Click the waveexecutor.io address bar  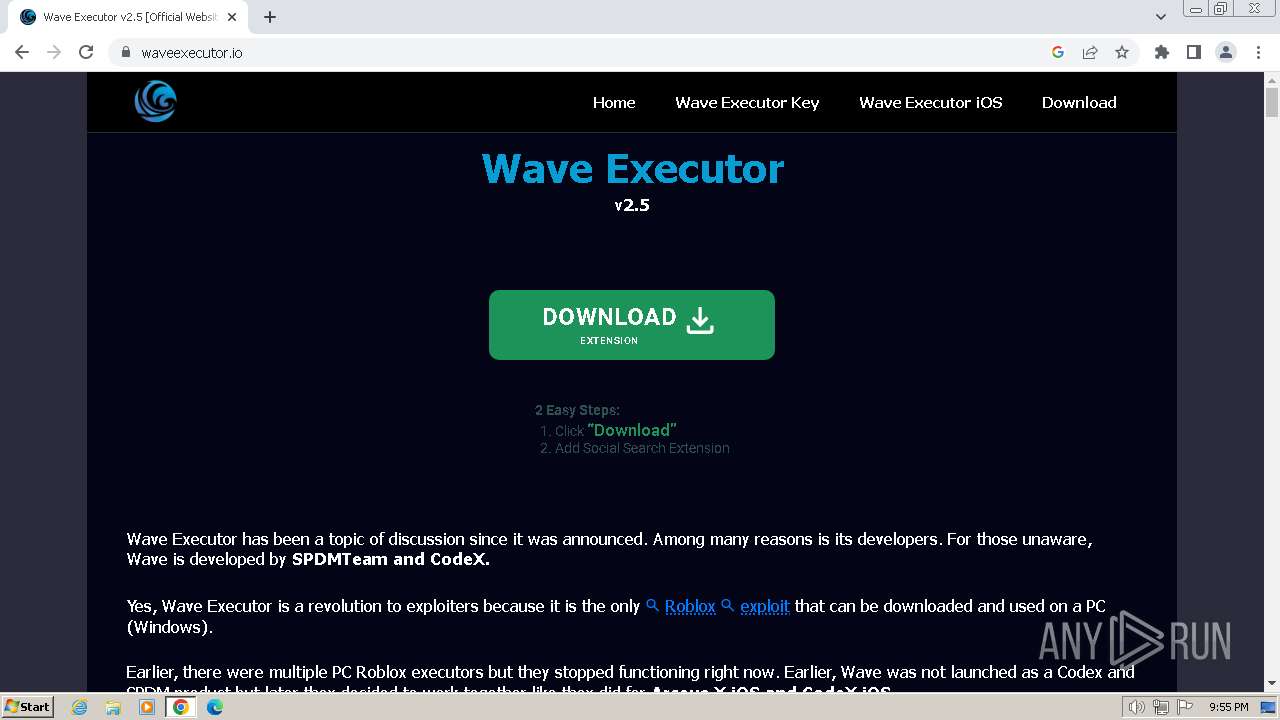click(x=580, y=52)
